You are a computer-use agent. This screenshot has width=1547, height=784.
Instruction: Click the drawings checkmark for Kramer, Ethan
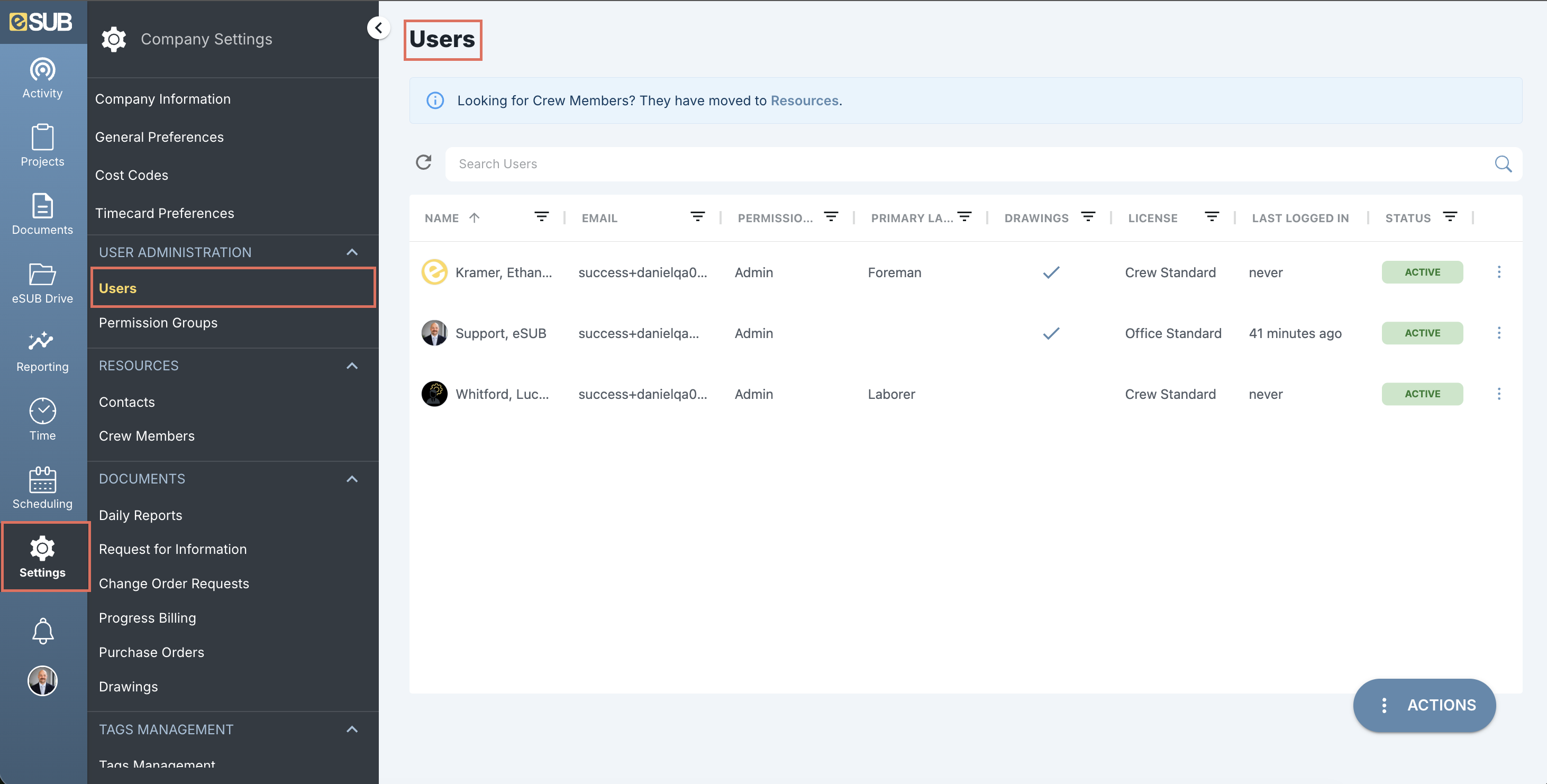click(x=1051, y=272)
